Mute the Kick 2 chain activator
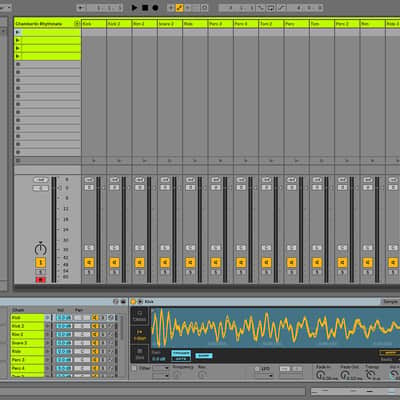This screenshot has width=400, height=400. click(95, 326)
